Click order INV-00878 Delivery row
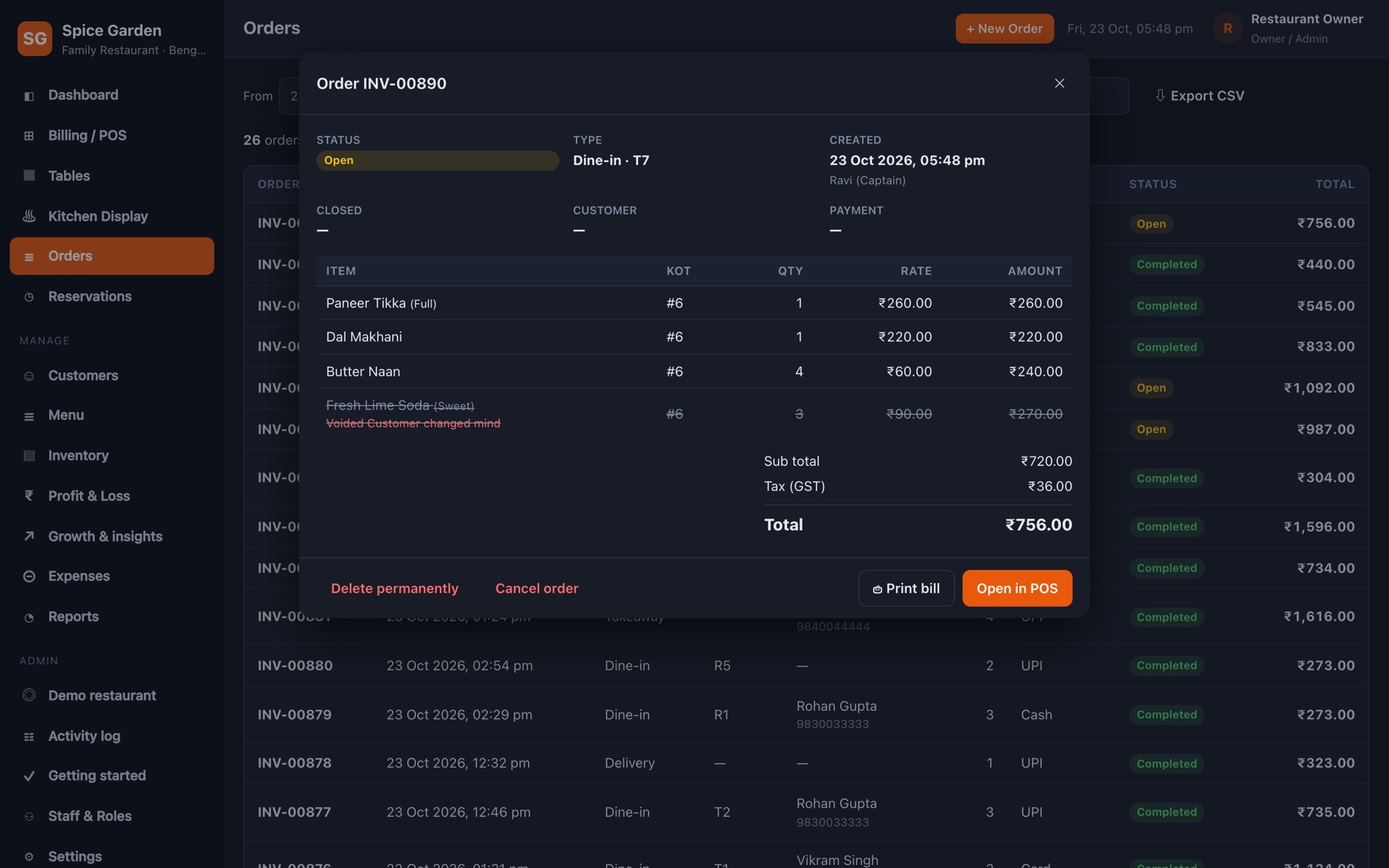The width and height of the screenshot is (1389, 868). click(806, 763)
